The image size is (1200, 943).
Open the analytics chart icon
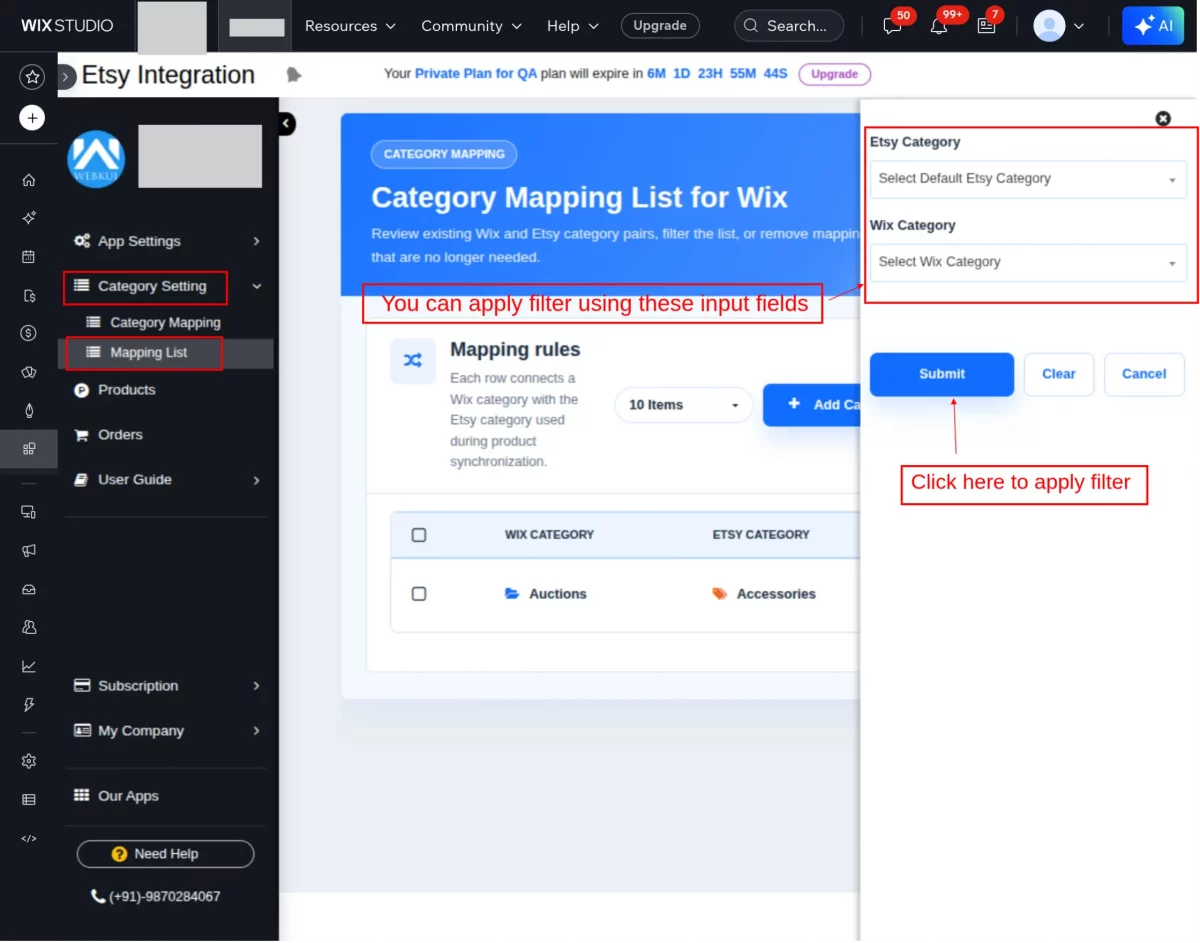(x=29, y=666)
